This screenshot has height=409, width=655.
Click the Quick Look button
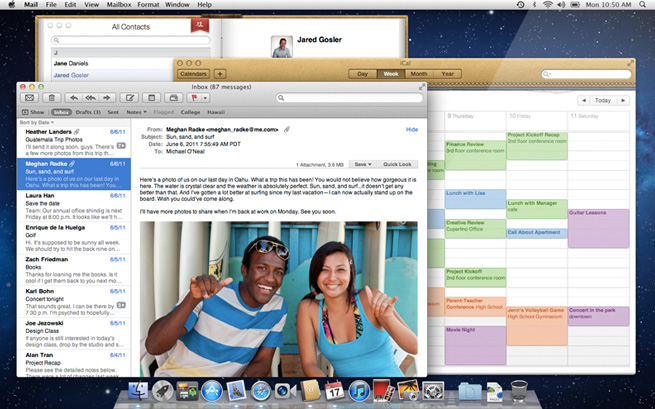pyautogui.click(x=397, y=164)
